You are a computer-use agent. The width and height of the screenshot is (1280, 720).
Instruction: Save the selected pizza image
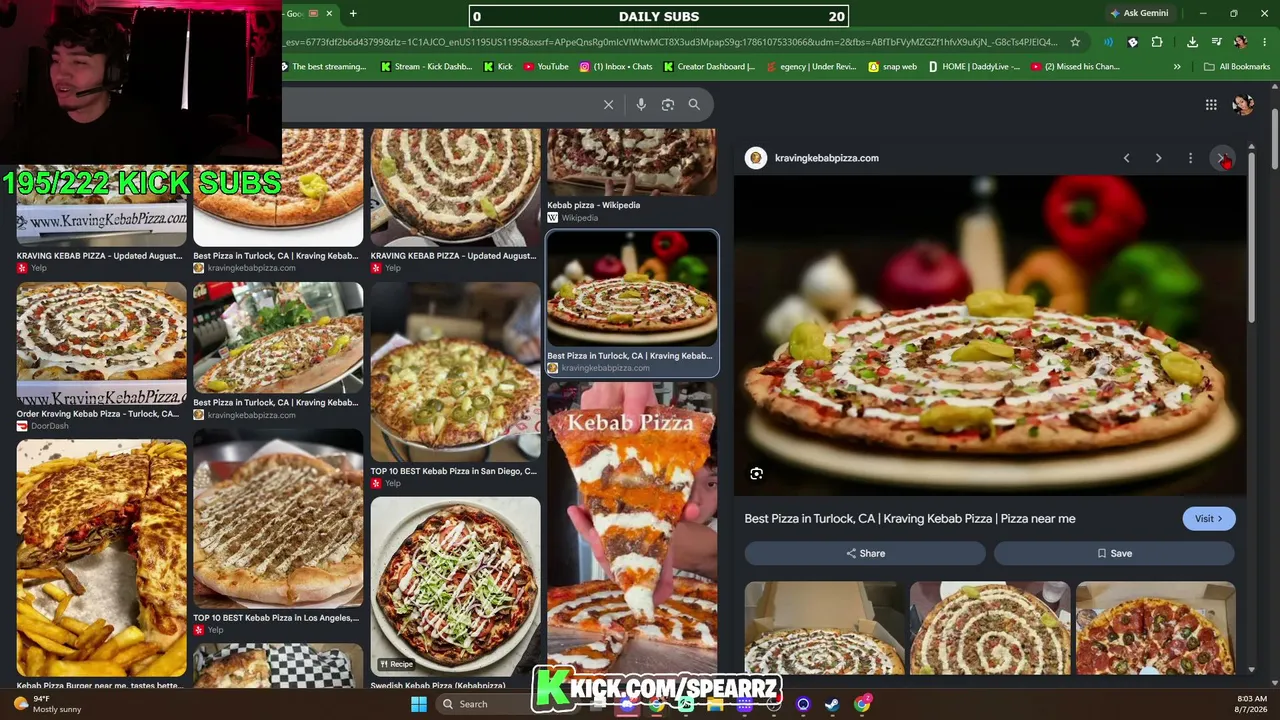1114,553
